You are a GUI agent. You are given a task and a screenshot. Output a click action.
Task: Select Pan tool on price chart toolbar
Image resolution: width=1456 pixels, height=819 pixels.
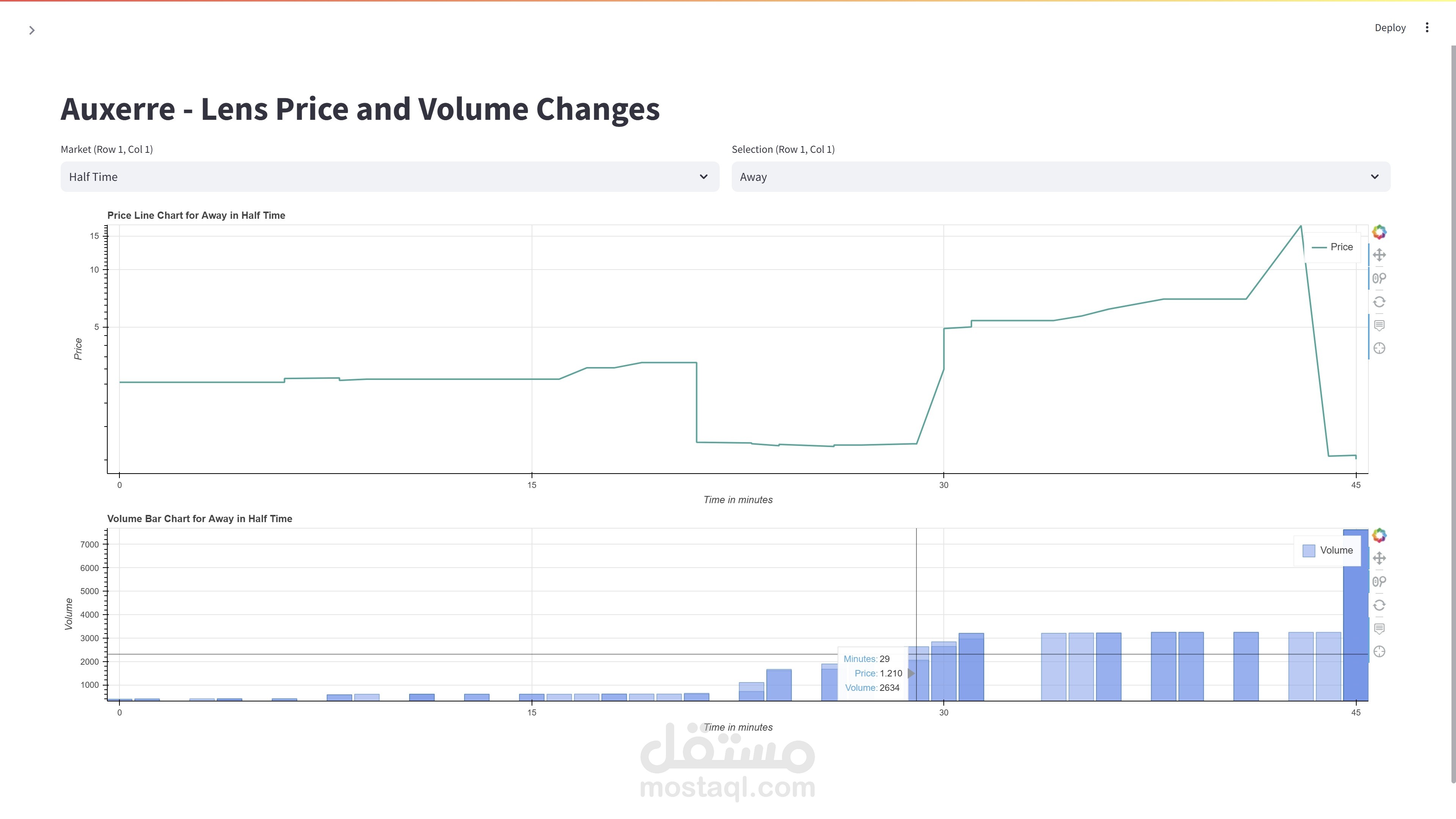1379,255
